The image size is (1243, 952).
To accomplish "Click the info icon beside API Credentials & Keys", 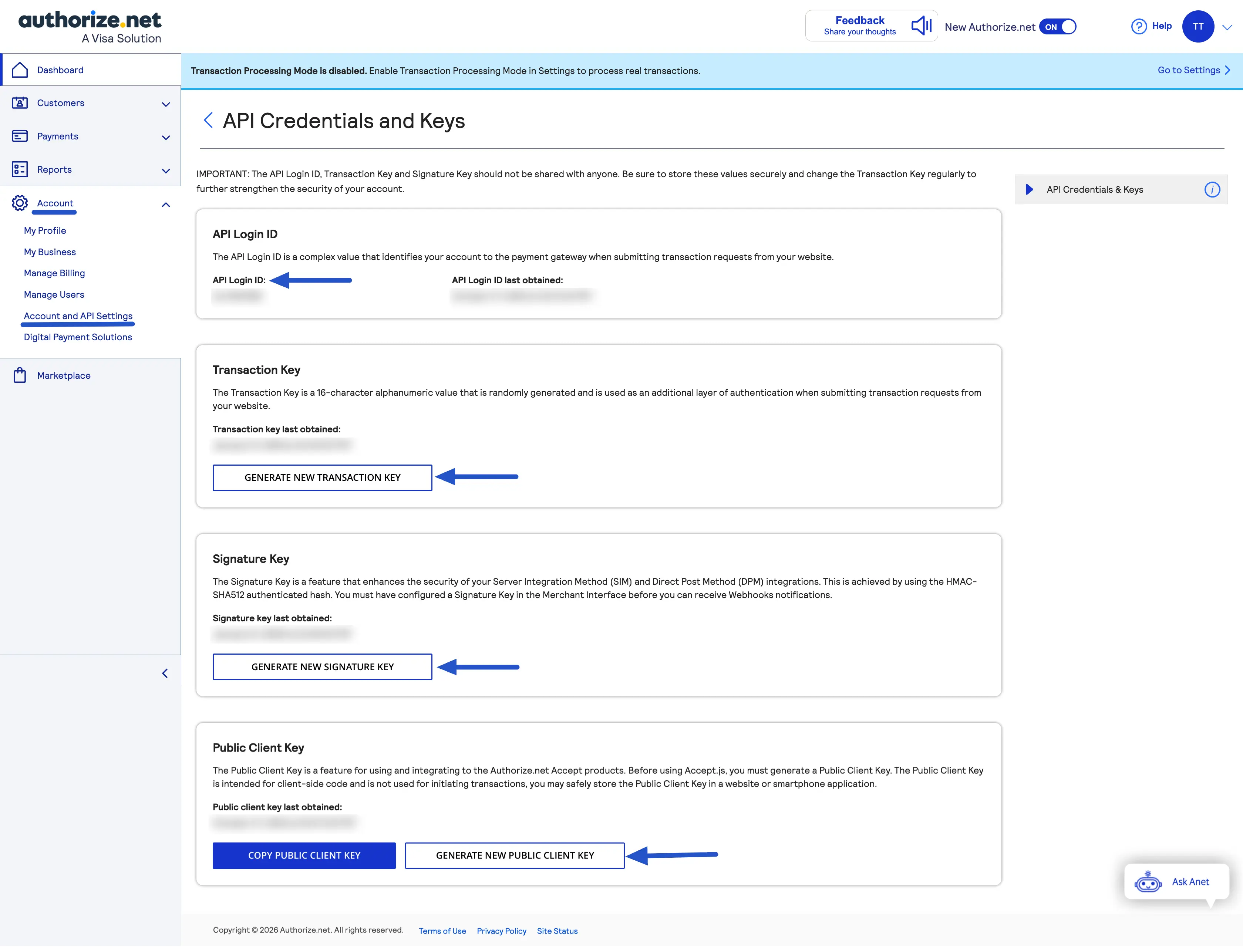I will click(1212, 189).
